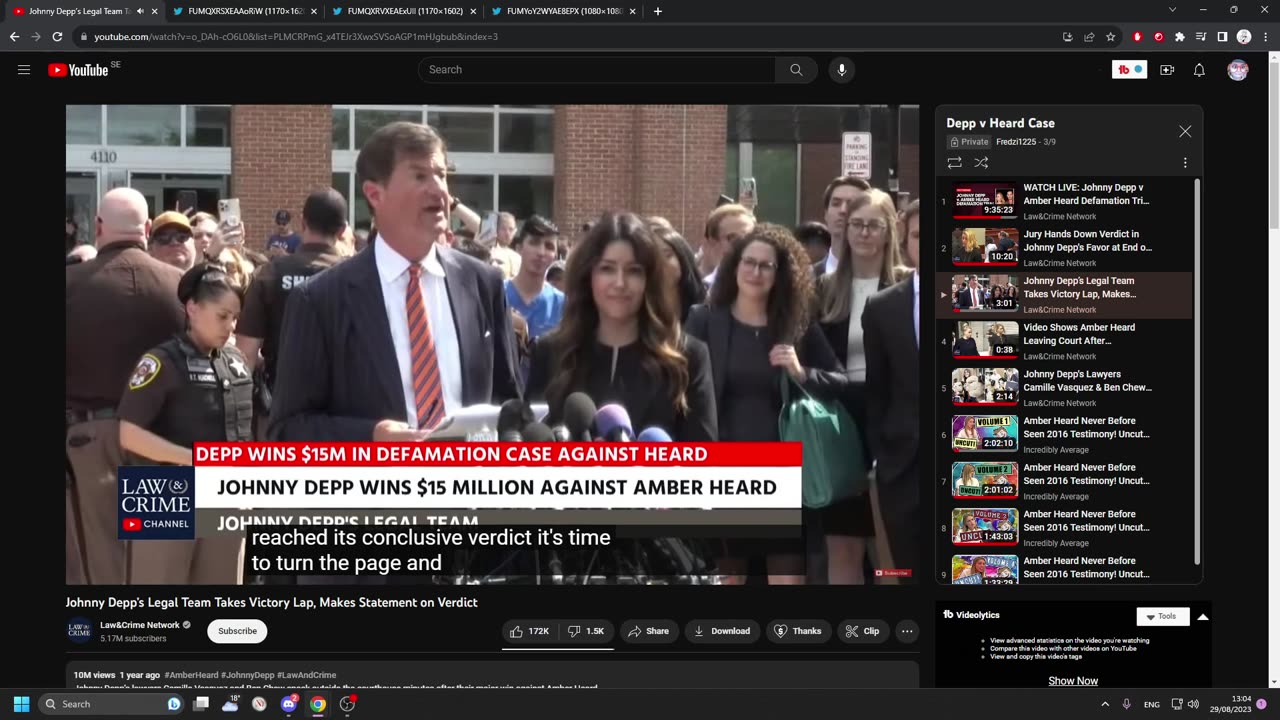Click the search magnifier button on YouTube
This screenshot has width=1280, height=720.
pos(796,70)
